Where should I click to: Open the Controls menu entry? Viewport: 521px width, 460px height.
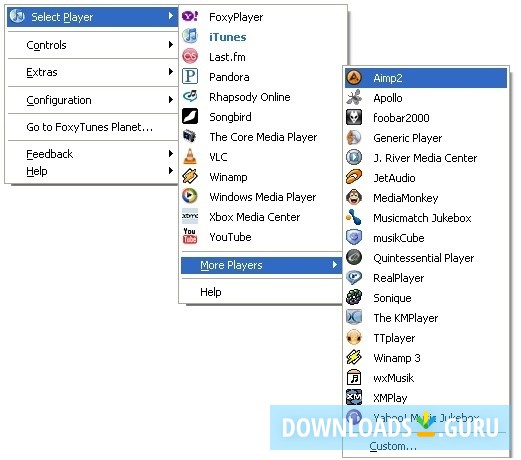click(93, 45)
